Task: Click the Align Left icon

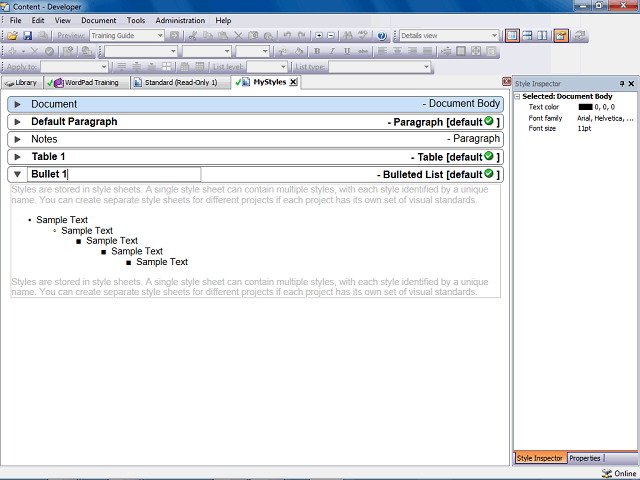Action: (x=382, y=51)
